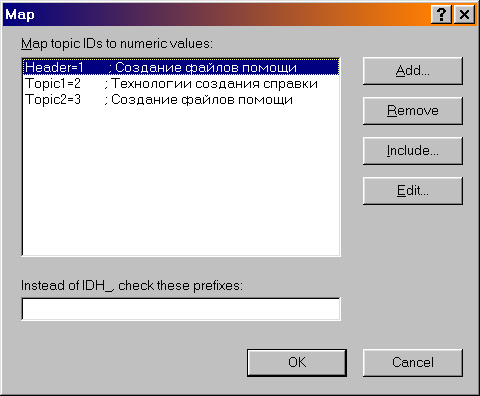Select the Header=1 list entry
This screenshot has height=396, width=480.
click(181, 67)
